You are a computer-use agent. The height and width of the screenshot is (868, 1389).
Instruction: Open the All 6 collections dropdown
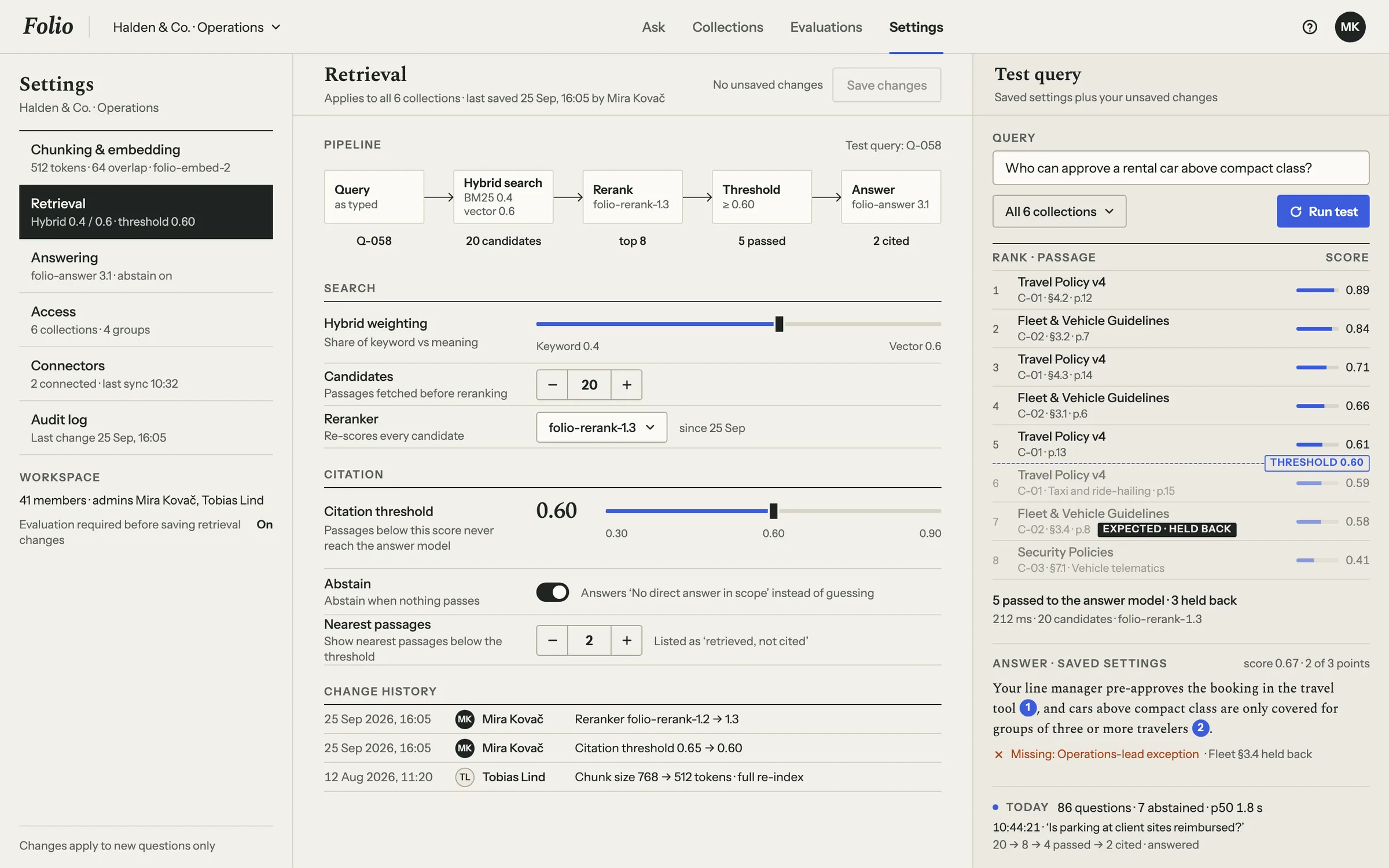pyautogui.click(x=1059, y=211)
